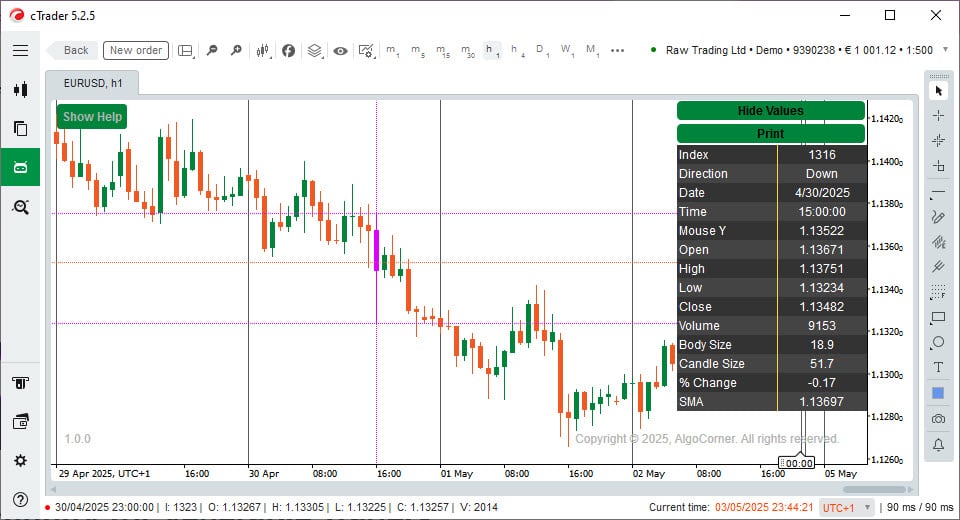Open the blue drawing color swatch
960x520 pixels.
click(938, 393)
